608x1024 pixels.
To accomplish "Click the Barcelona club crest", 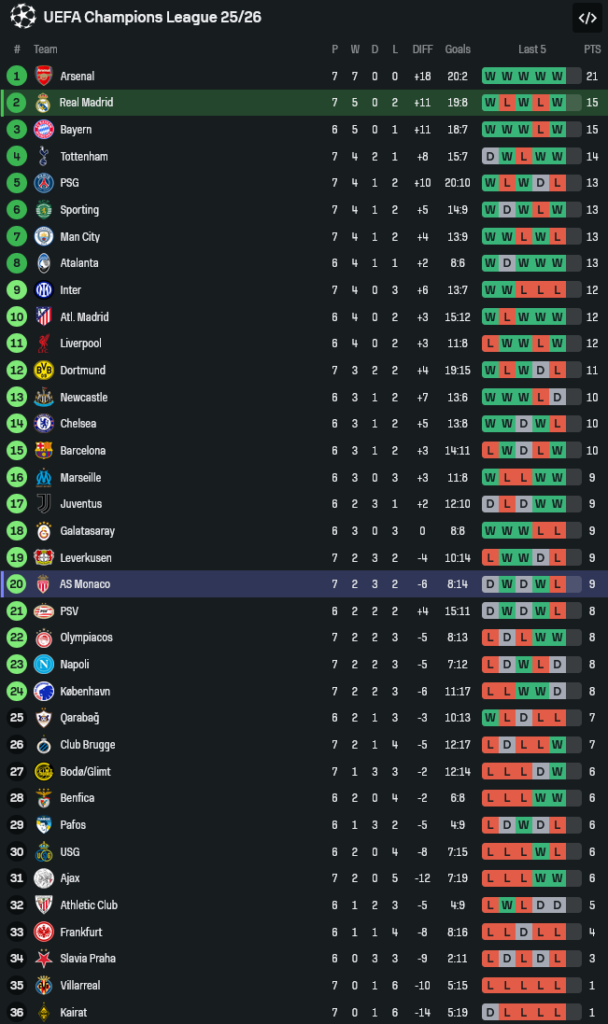I will pos(43,451).
